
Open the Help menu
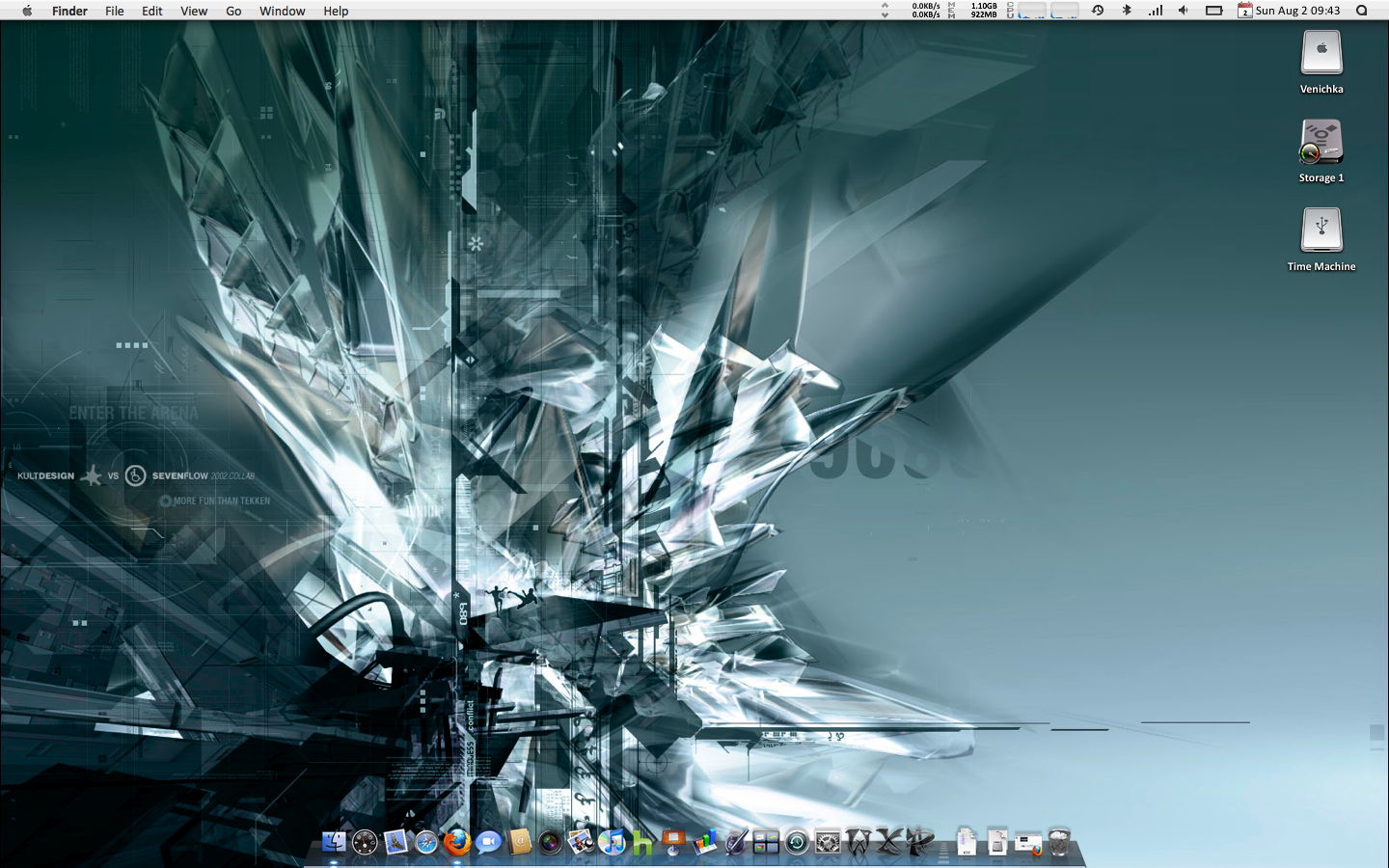[x=336, y=11]
